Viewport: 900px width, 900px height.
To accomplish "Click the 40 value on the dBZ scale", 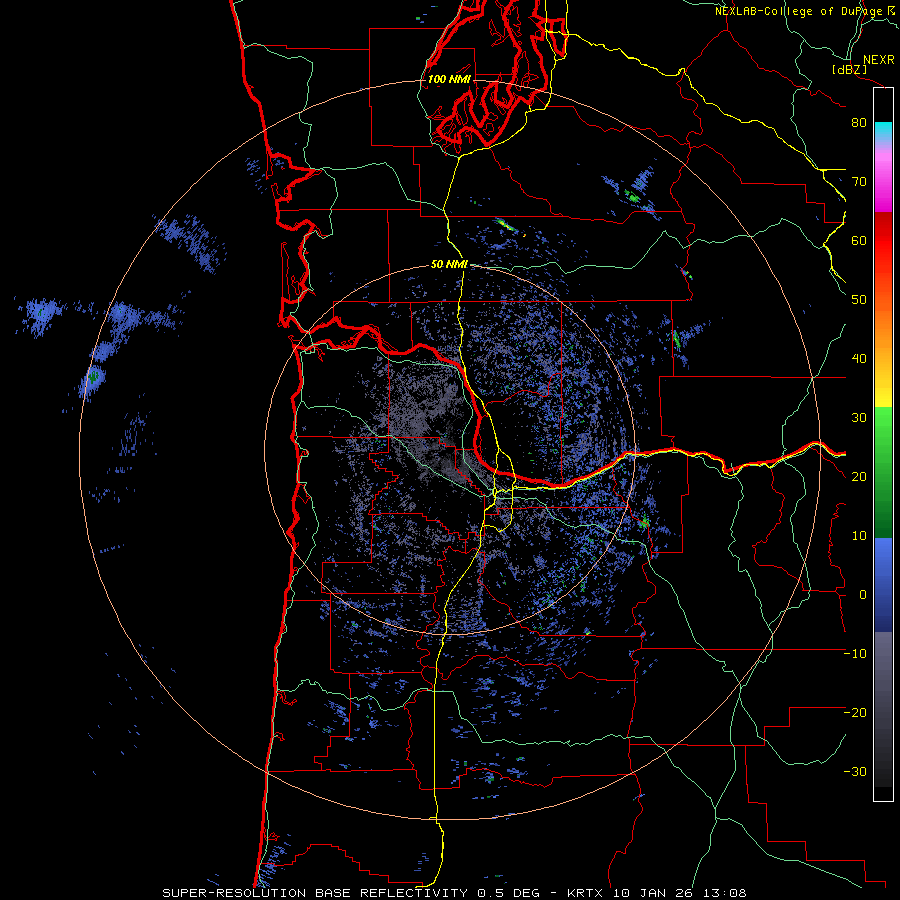I will click(x=859, y=359).
